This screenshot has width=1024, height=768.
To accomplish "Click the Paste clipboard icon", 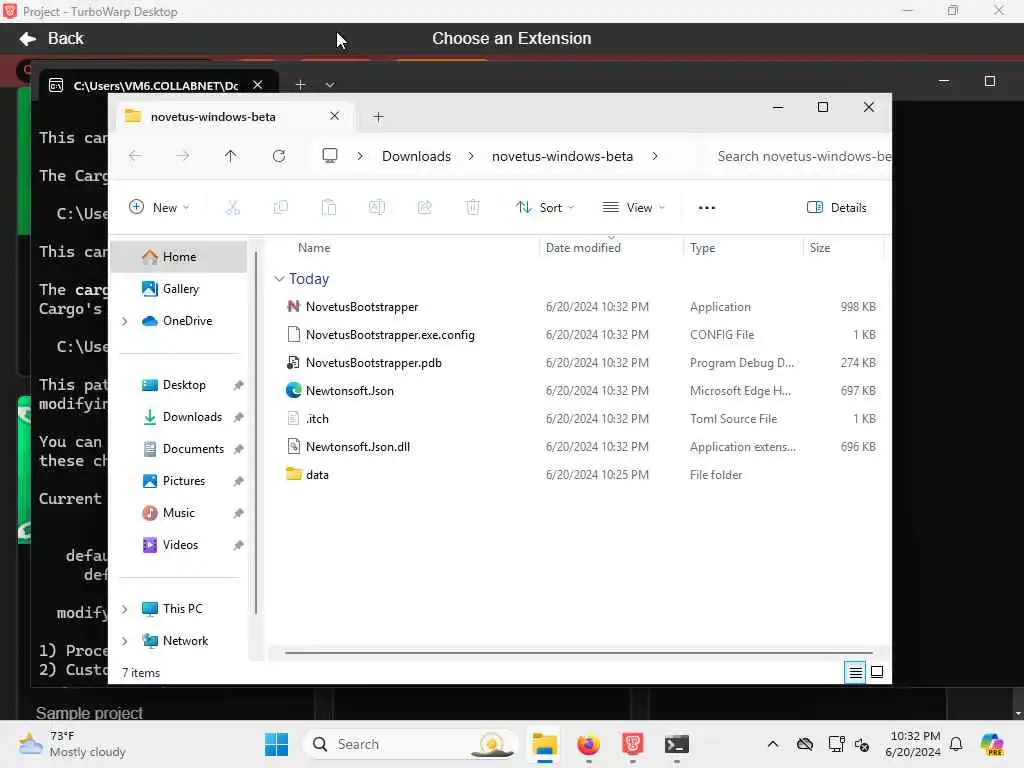I will pos(328,208).
